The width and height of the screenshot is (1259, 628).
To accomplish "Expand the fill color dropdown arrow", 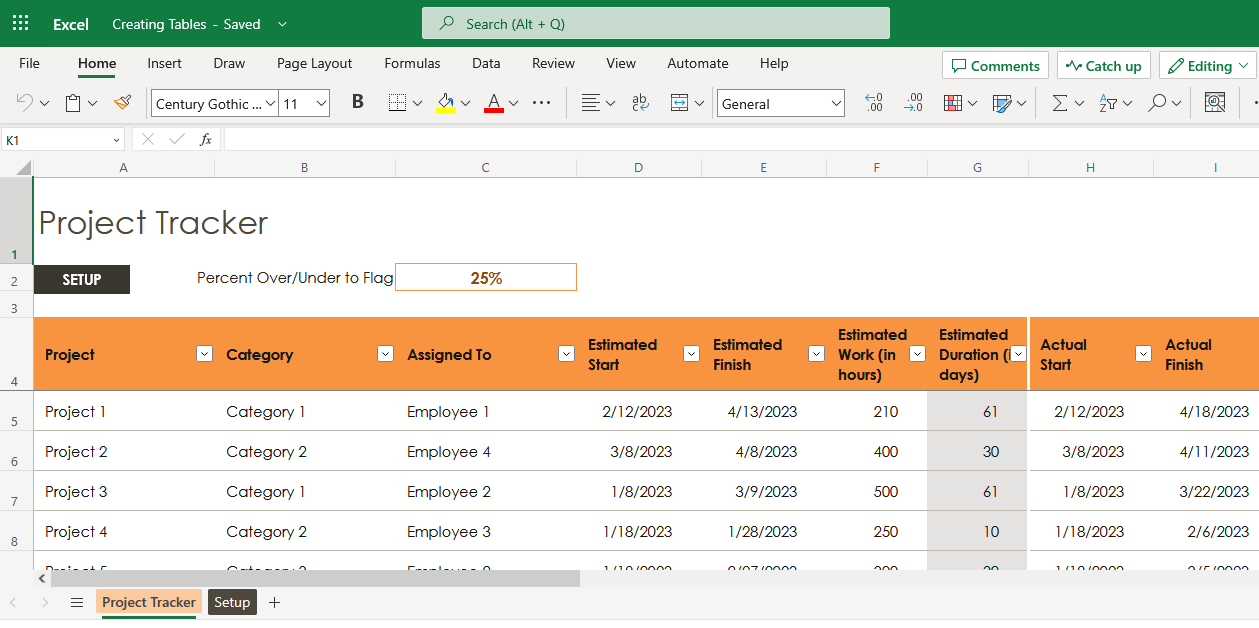I will click(465, 103).
